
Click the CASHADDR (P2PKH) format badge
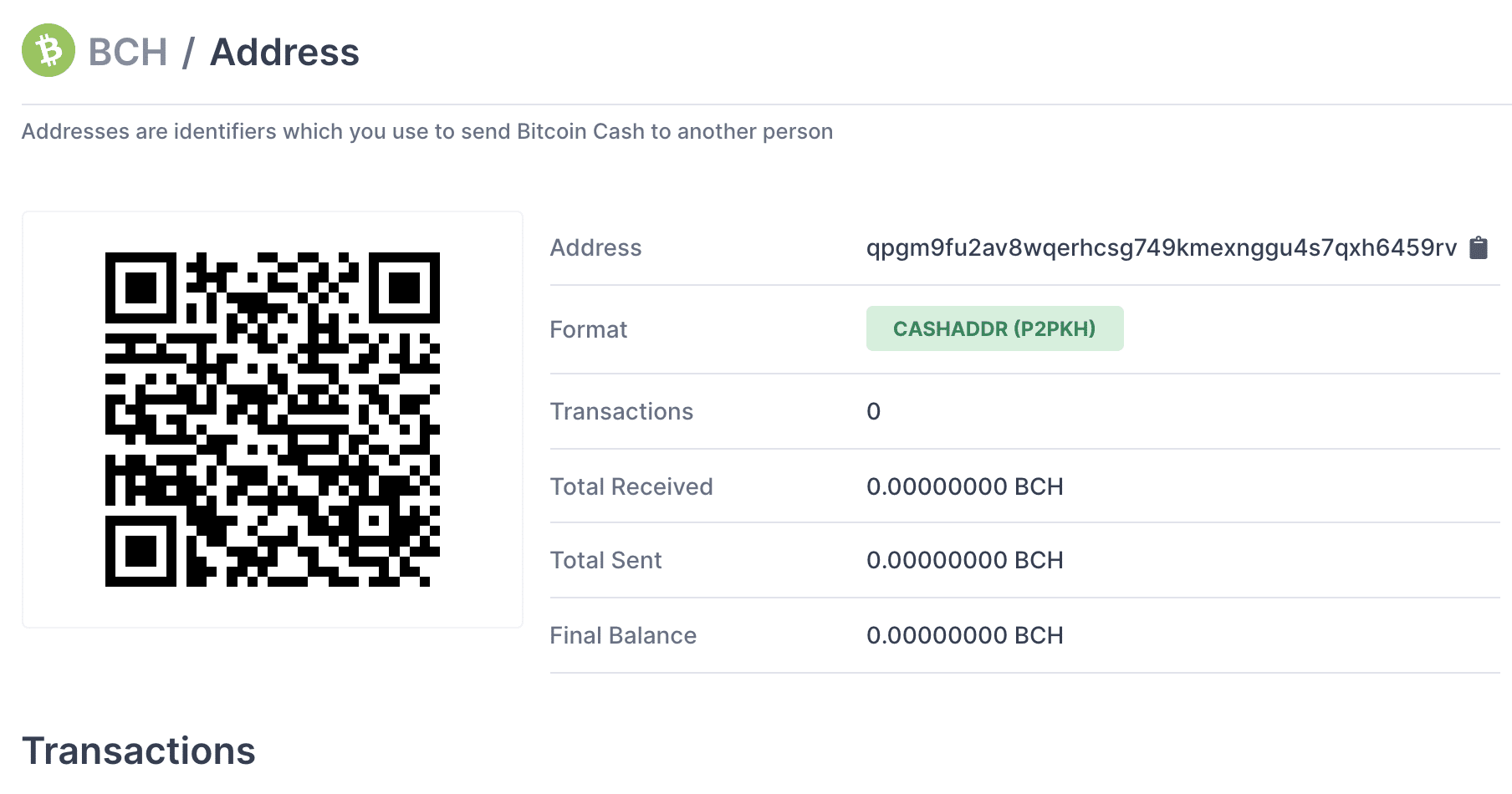(x=994, y=328)
